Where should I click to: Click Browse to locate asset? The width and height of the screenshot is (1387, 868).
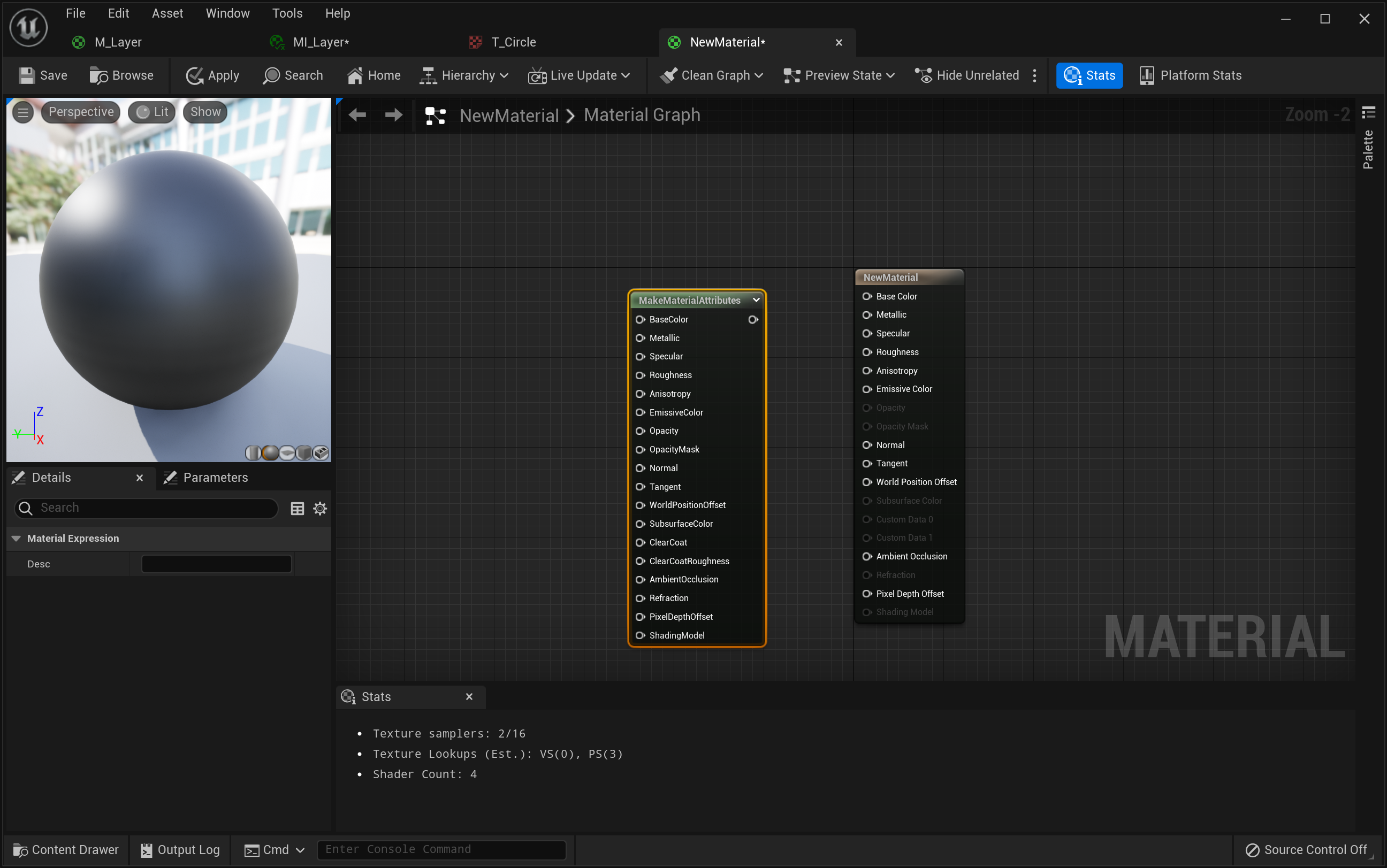[121, 75]
